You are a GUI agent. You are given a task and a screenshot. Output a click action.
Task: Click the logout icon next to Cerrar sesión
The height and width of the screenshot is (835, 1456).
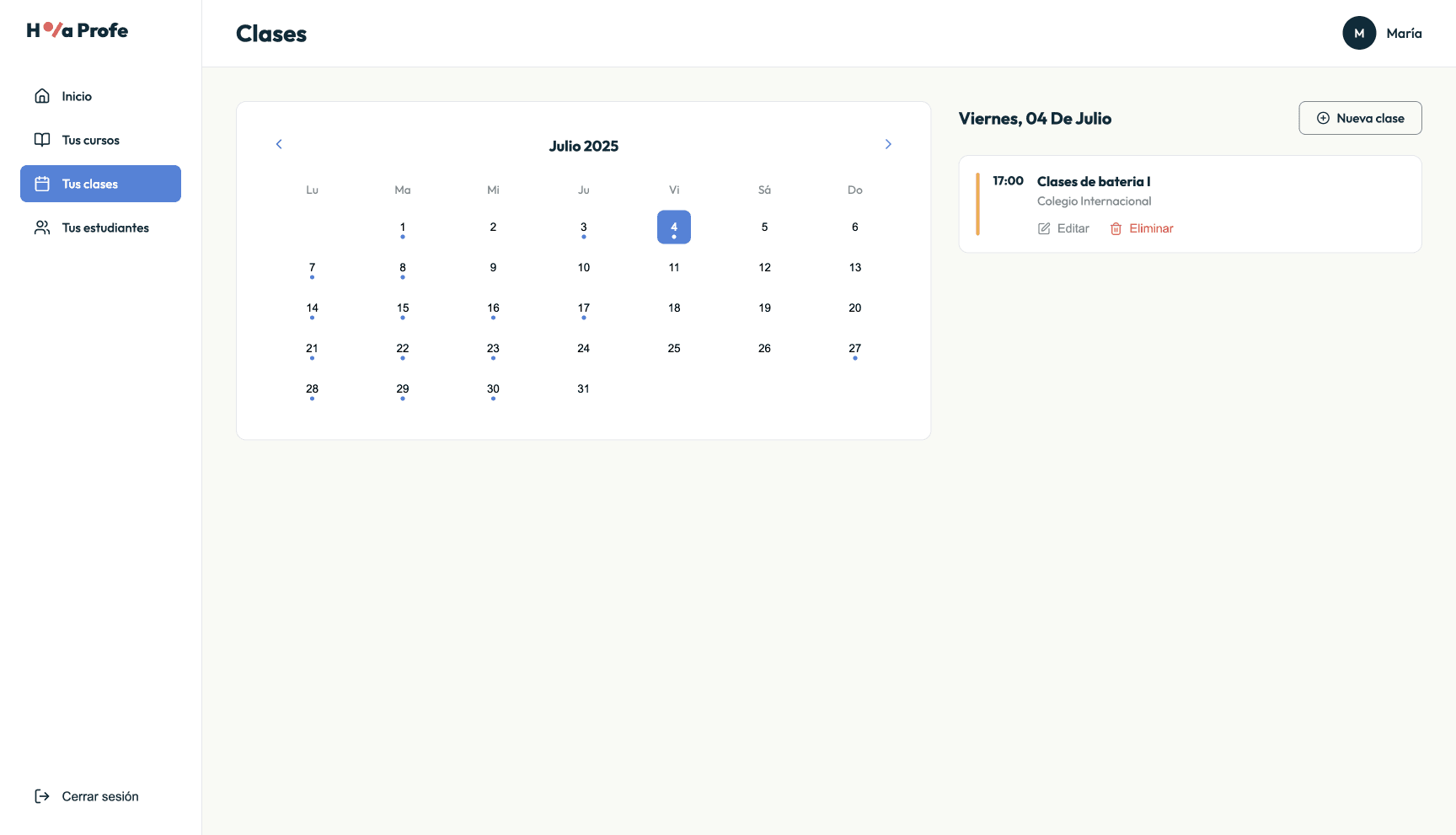coord(41,795)
